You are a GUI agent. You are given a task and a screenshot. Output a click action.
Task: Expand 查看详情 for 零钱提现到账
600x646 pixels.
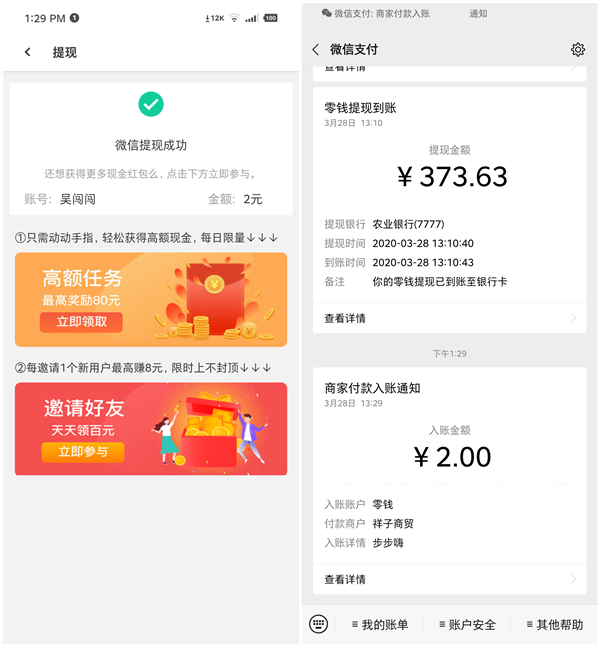coord(450,318)
